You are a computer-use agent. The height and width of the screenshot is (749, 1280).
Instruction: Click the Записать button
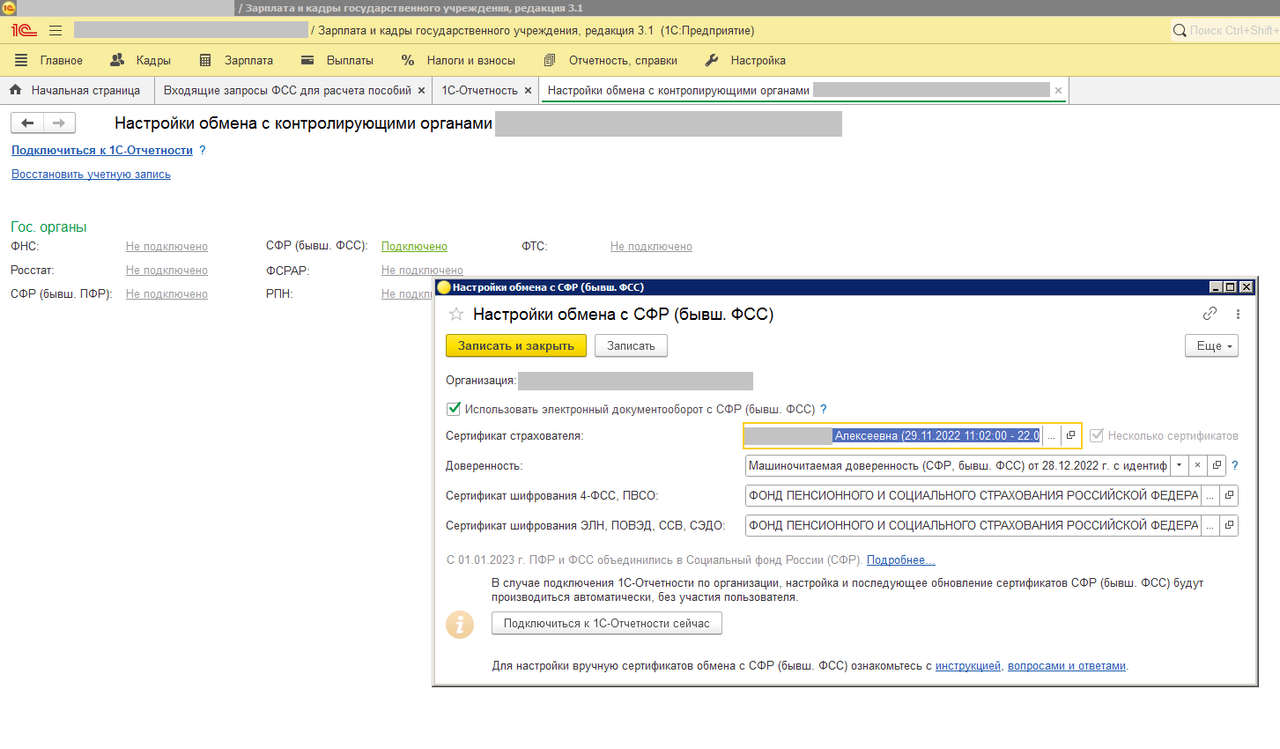point(631,346)
